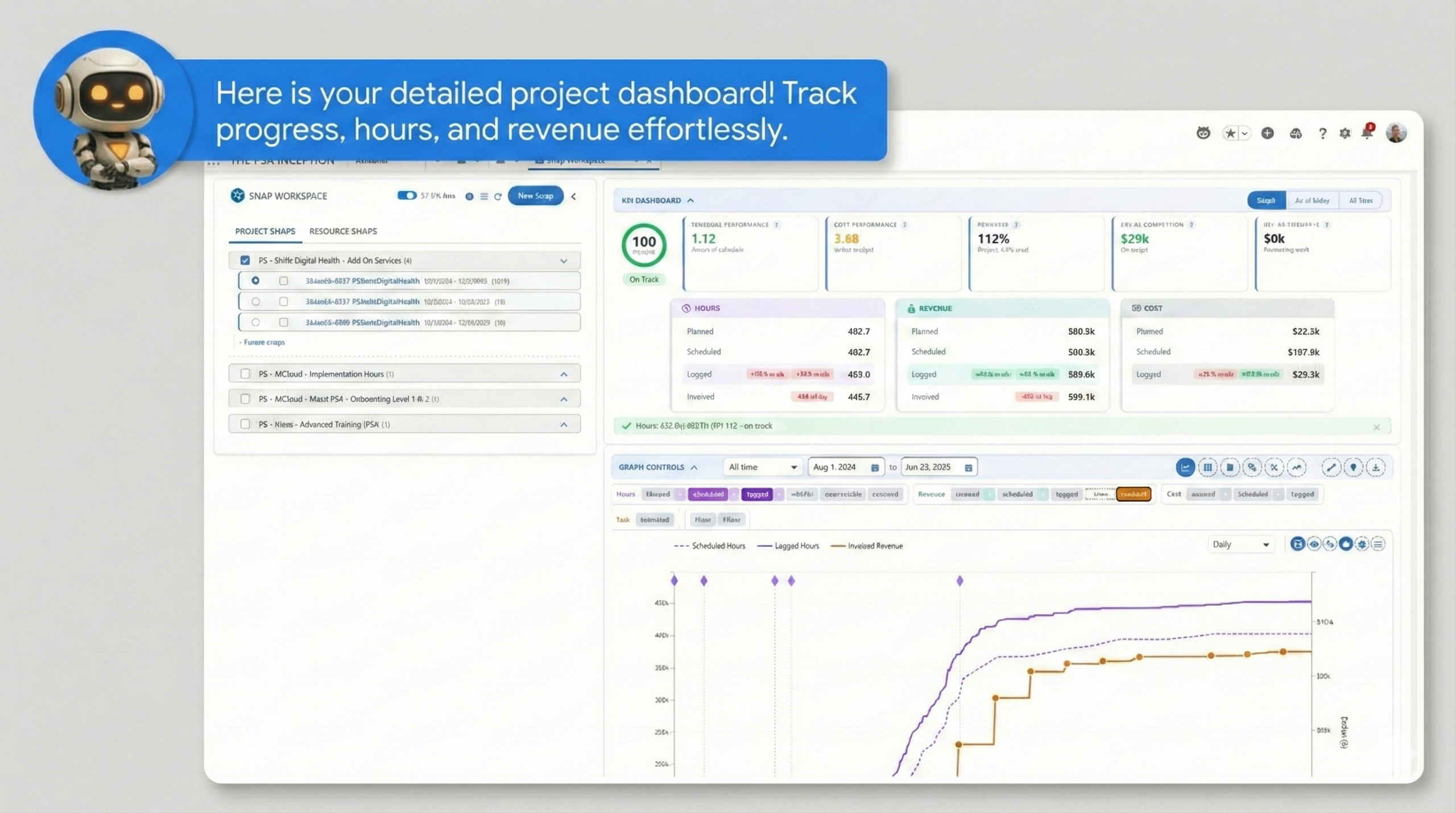Check the PS - MCloud Implementation Hours checkbox

245,374
